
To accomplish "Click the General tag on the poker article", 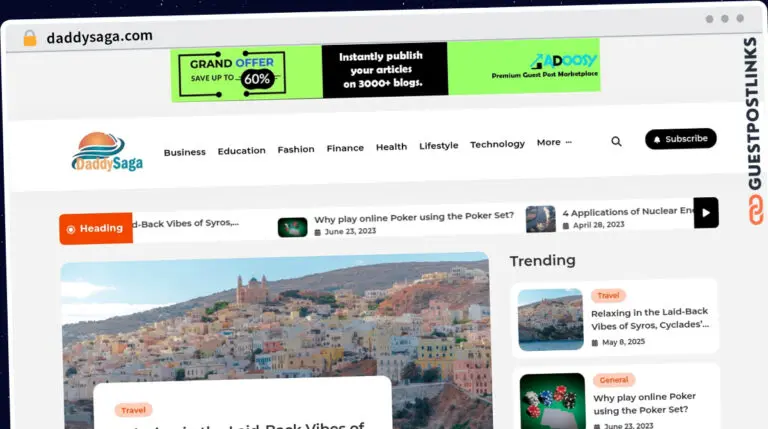I will 614,380.
